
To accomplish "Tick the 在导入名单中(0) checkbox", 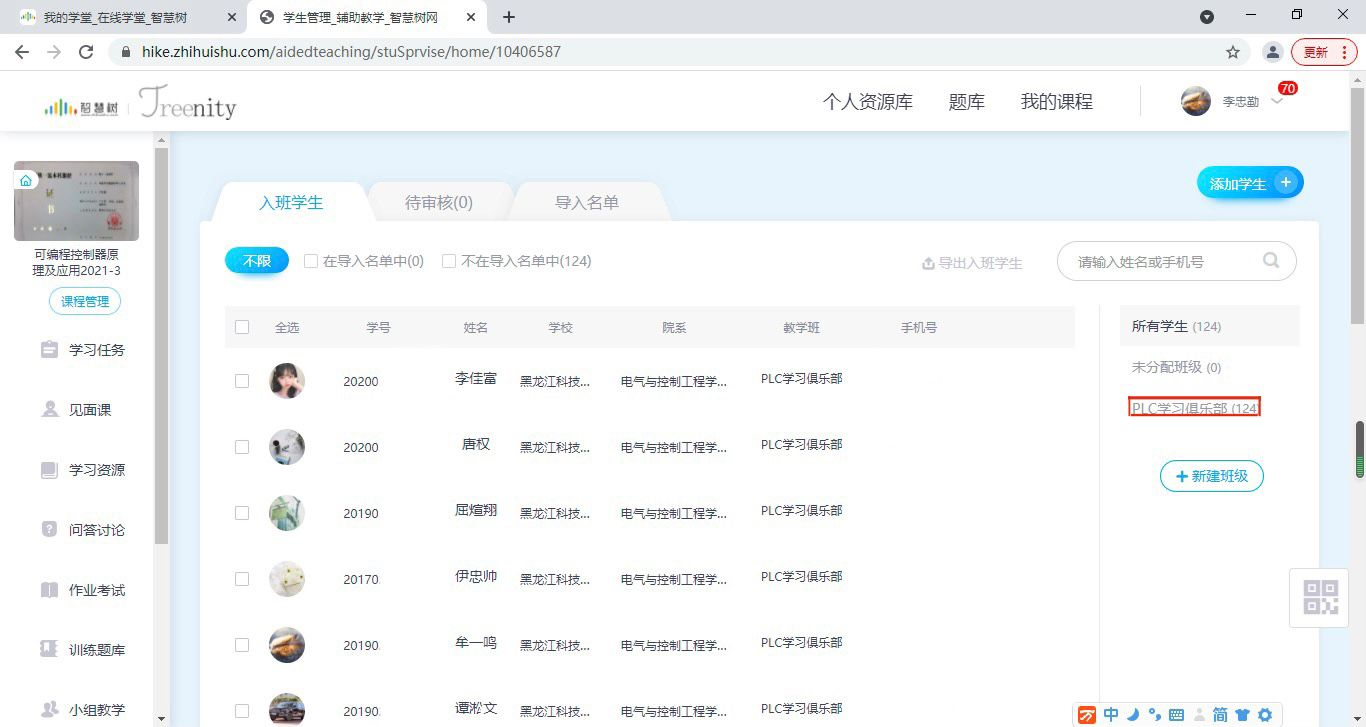I will (311, 261).
